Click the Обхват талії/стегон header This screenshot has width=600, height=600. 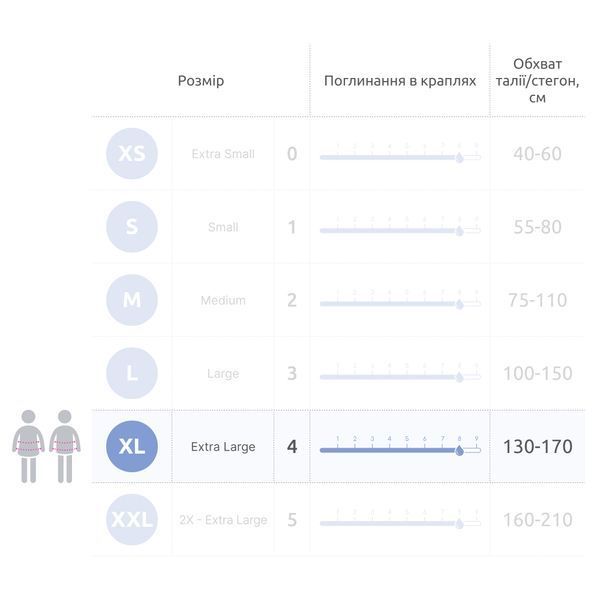(x=537, y=81)
